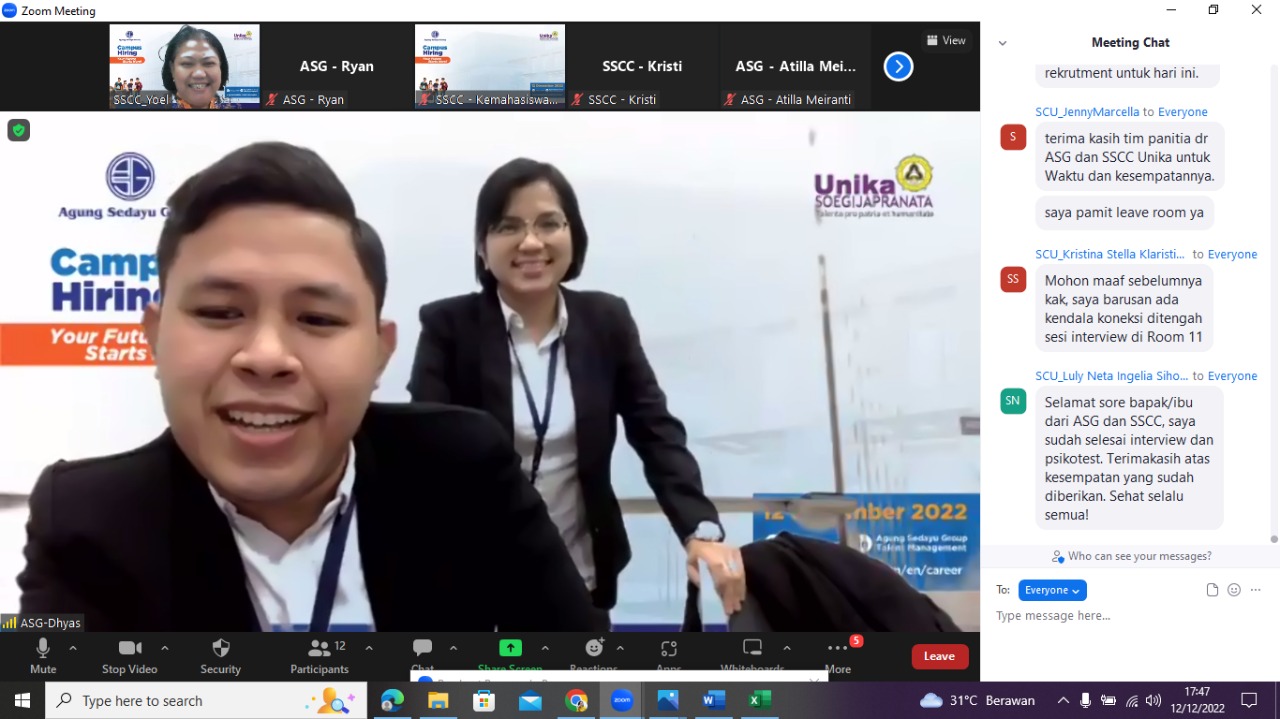Click SCU_Kristina Stella sender name
This screenshot has height=719, width=1280.
tap(1109, 254)
